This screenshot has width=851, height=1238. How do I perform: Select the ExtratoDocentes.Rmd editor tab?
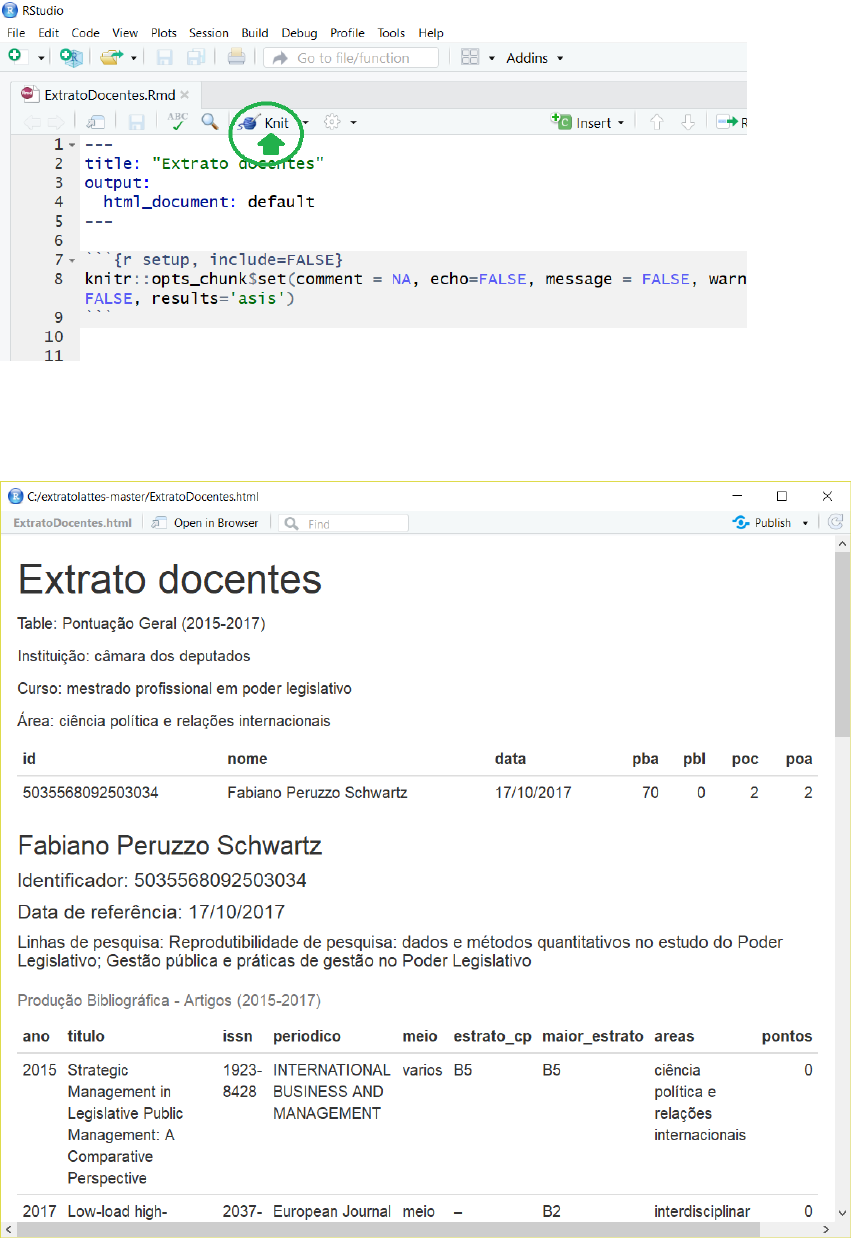pos(106,95)
